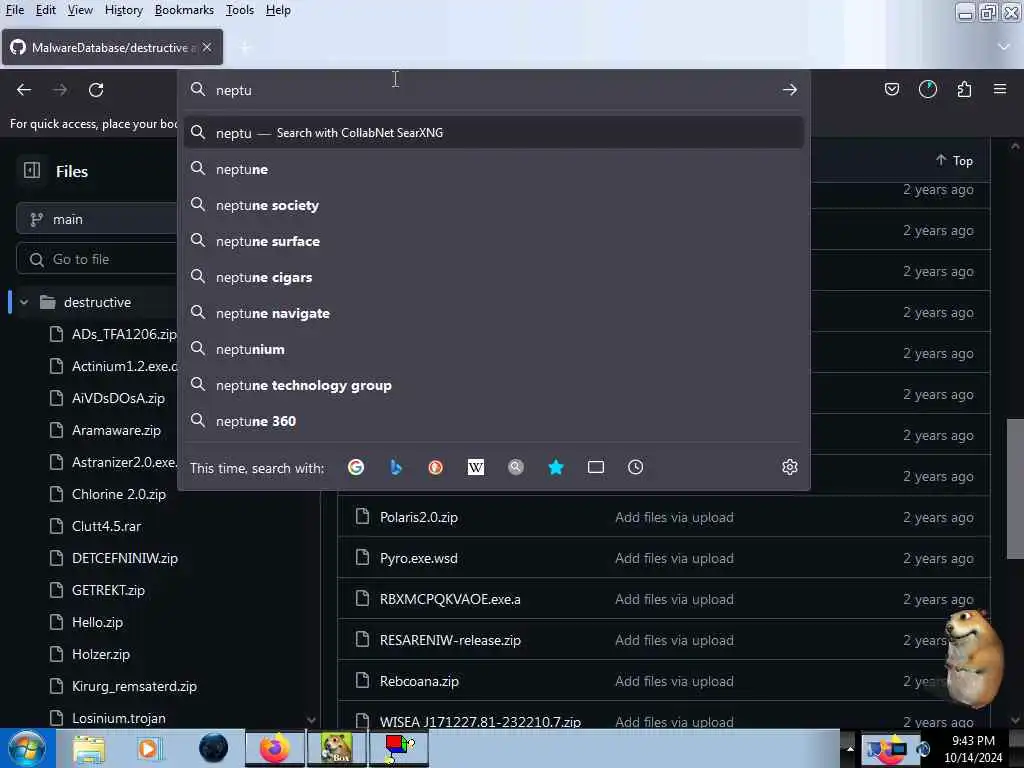This screenshot has width=1024, height=768.
Task: Close the MalwareDatabase tab
Action: point(207,47)
